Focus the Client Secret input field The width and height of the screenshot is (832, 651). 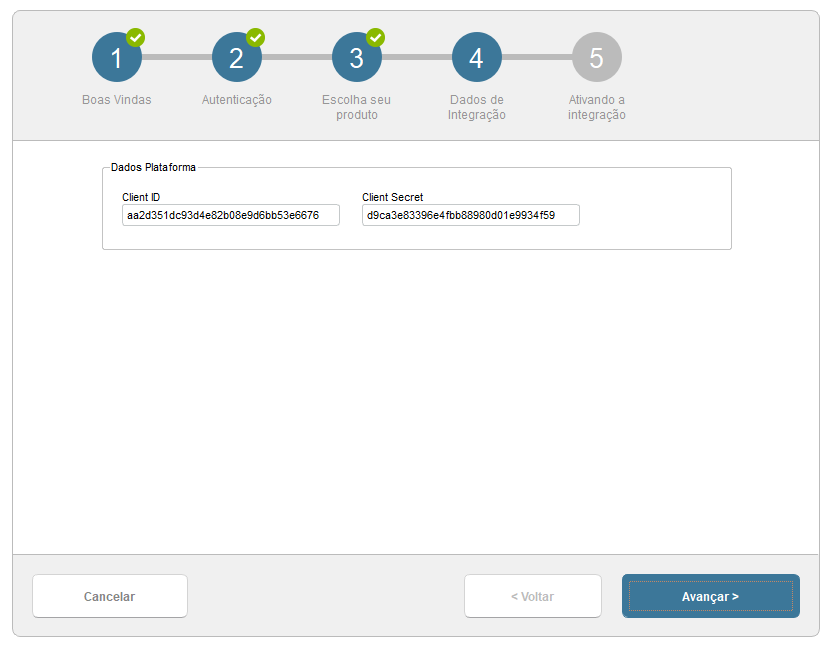coord(471,215)
